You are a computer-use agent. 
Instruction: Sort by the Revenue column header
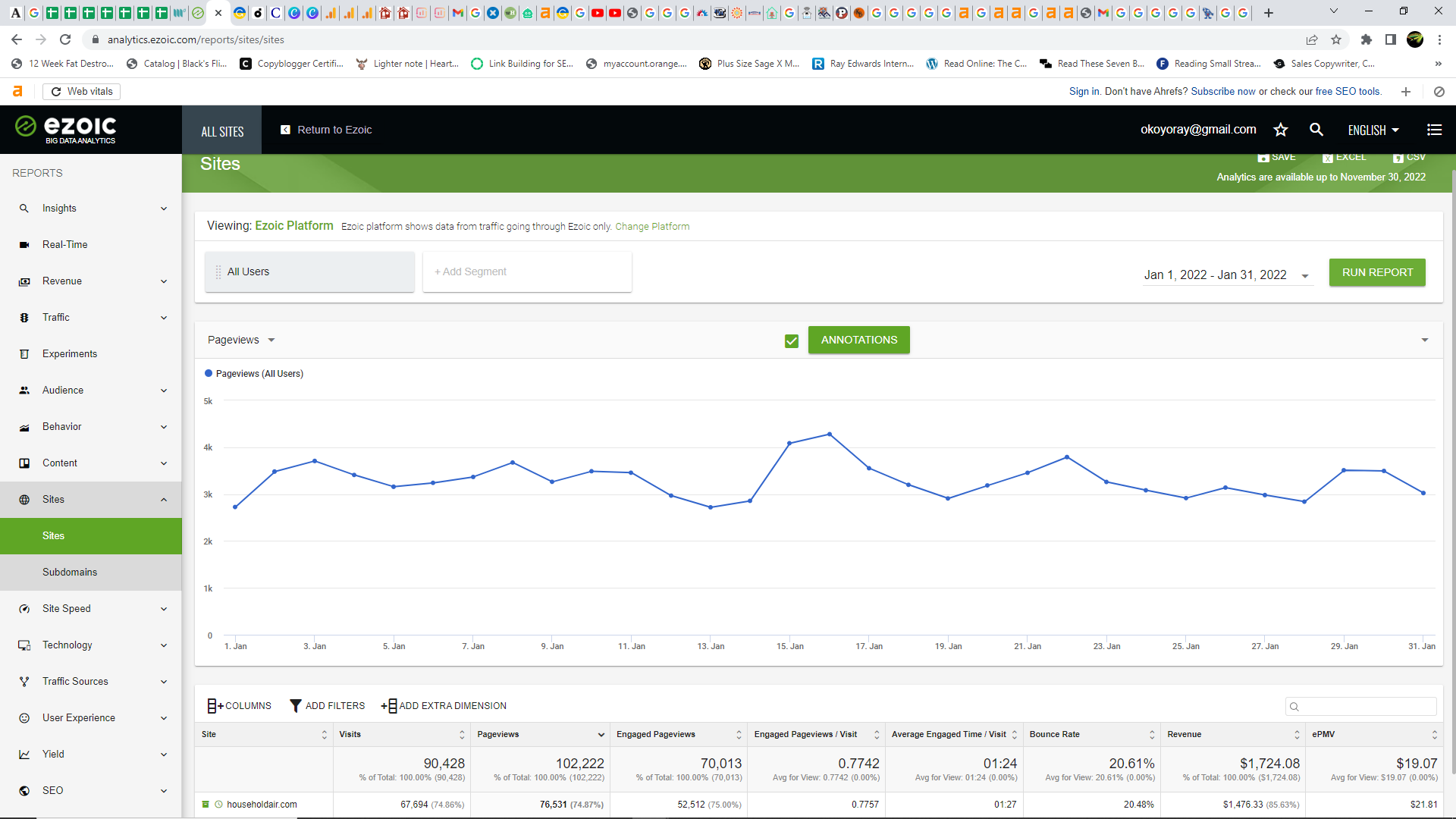pos(1232,735)
